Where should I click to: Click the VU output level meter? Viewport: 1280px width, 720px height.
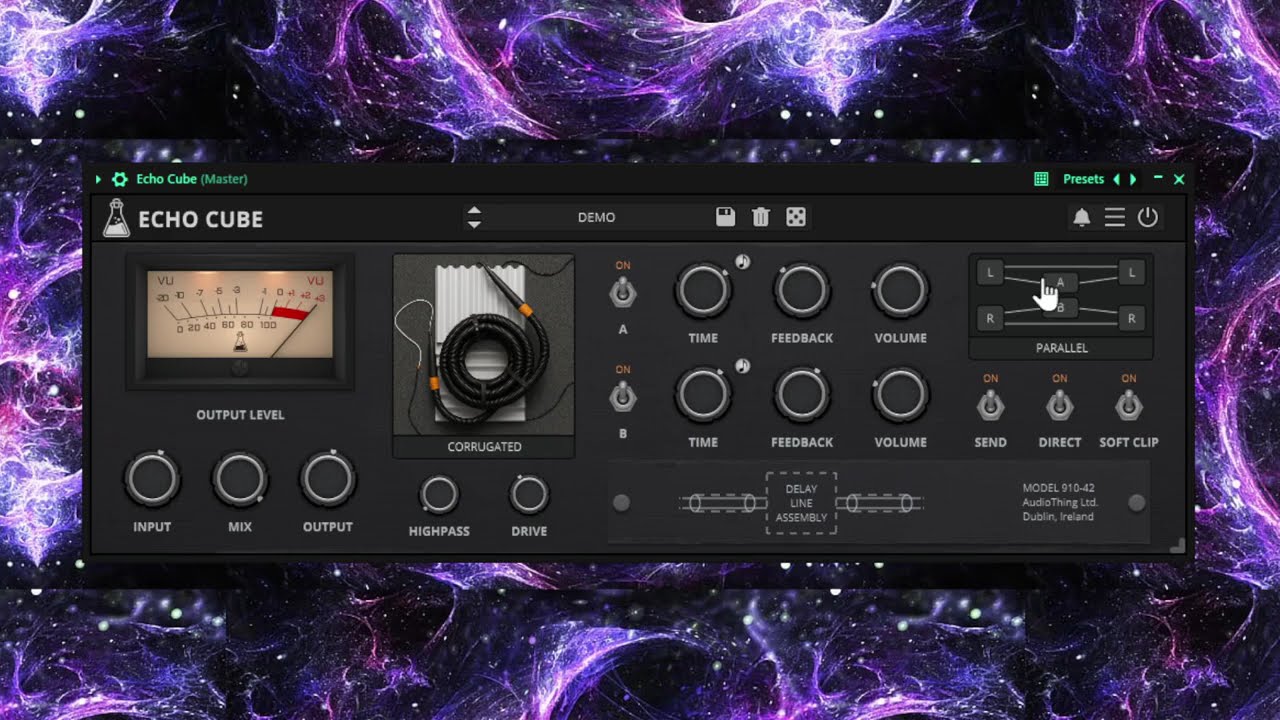click(x=240, y=320)
